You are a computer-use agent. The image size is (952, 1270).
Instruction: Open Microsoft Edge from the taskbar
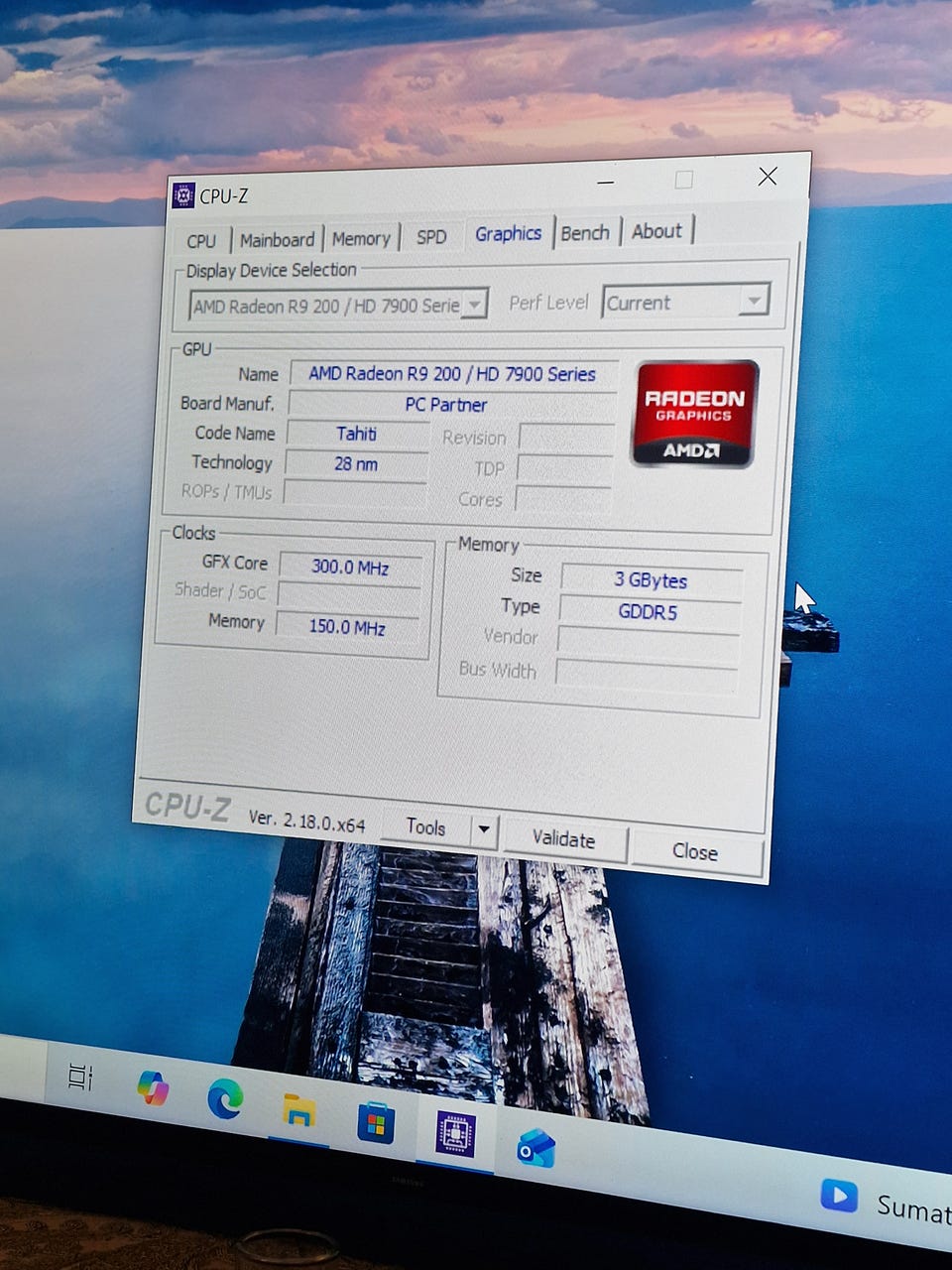click(225, 1099)
